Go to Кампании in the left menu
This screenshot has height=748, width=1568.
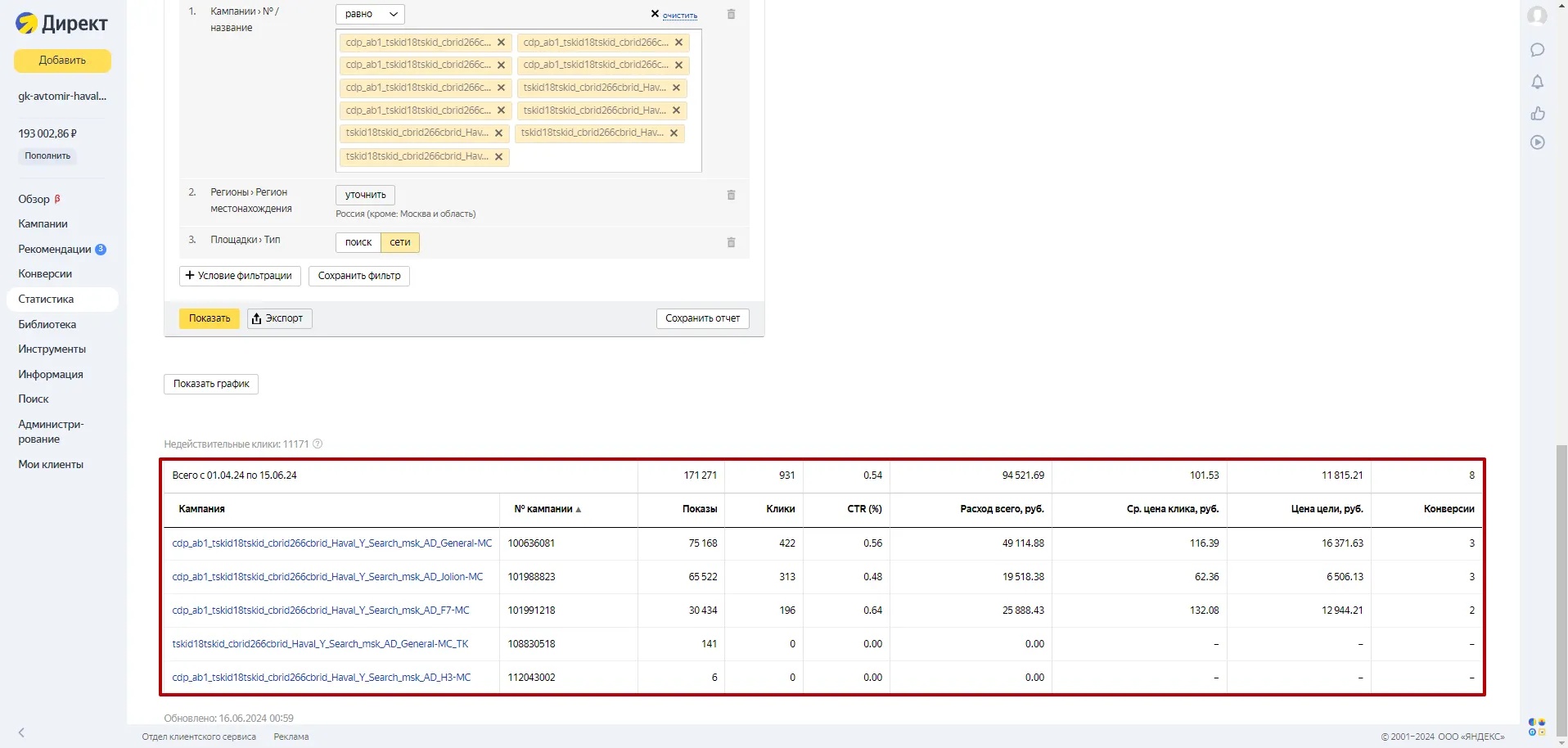click(43, 224)
